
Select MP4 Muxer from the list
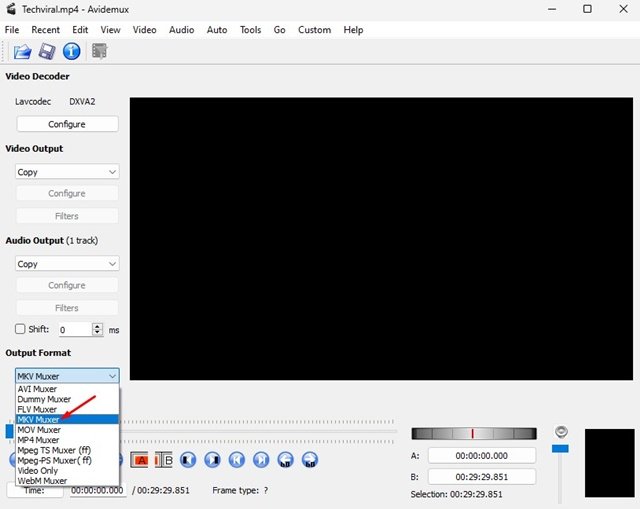(x=38, y=440)
